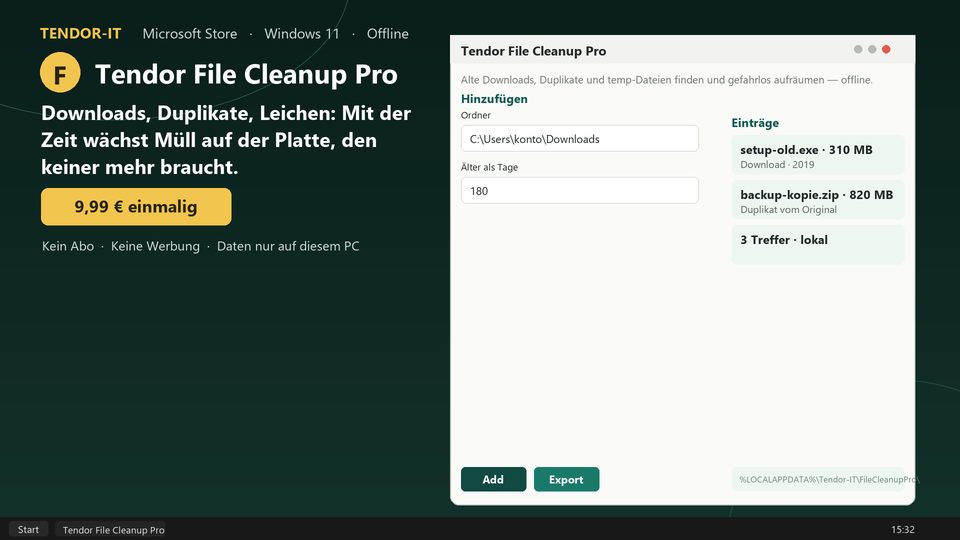Click the 15:32 taskbar clock
Image resolution: width=960 pixels, height=540 pixels.
point(902,530)
